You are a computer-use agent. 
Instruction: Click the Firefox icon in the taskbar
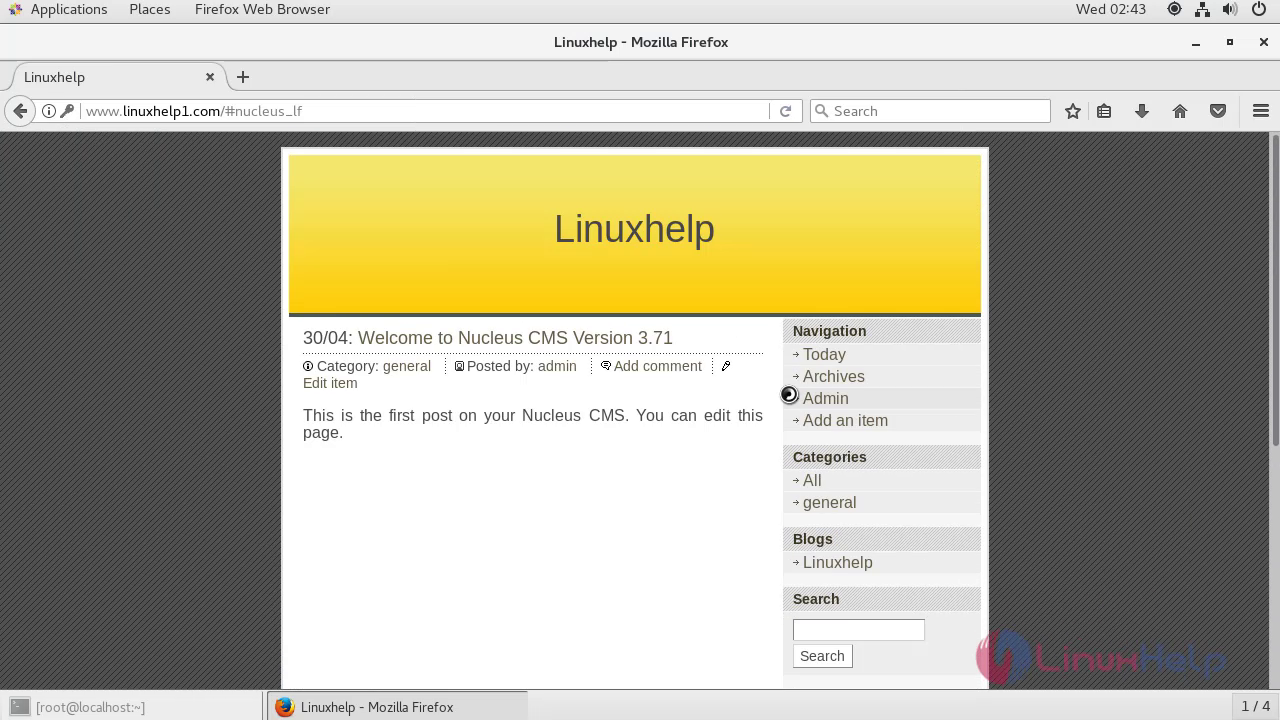pos(285,707)
